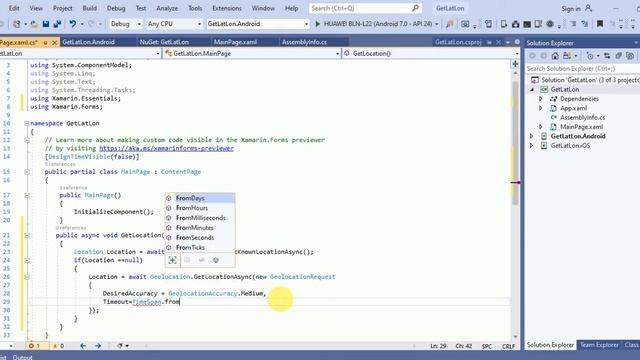Open the Debug configuration dropdown
Image resolution: width=640 pixels, height=360 pixels.
point(139,24)
